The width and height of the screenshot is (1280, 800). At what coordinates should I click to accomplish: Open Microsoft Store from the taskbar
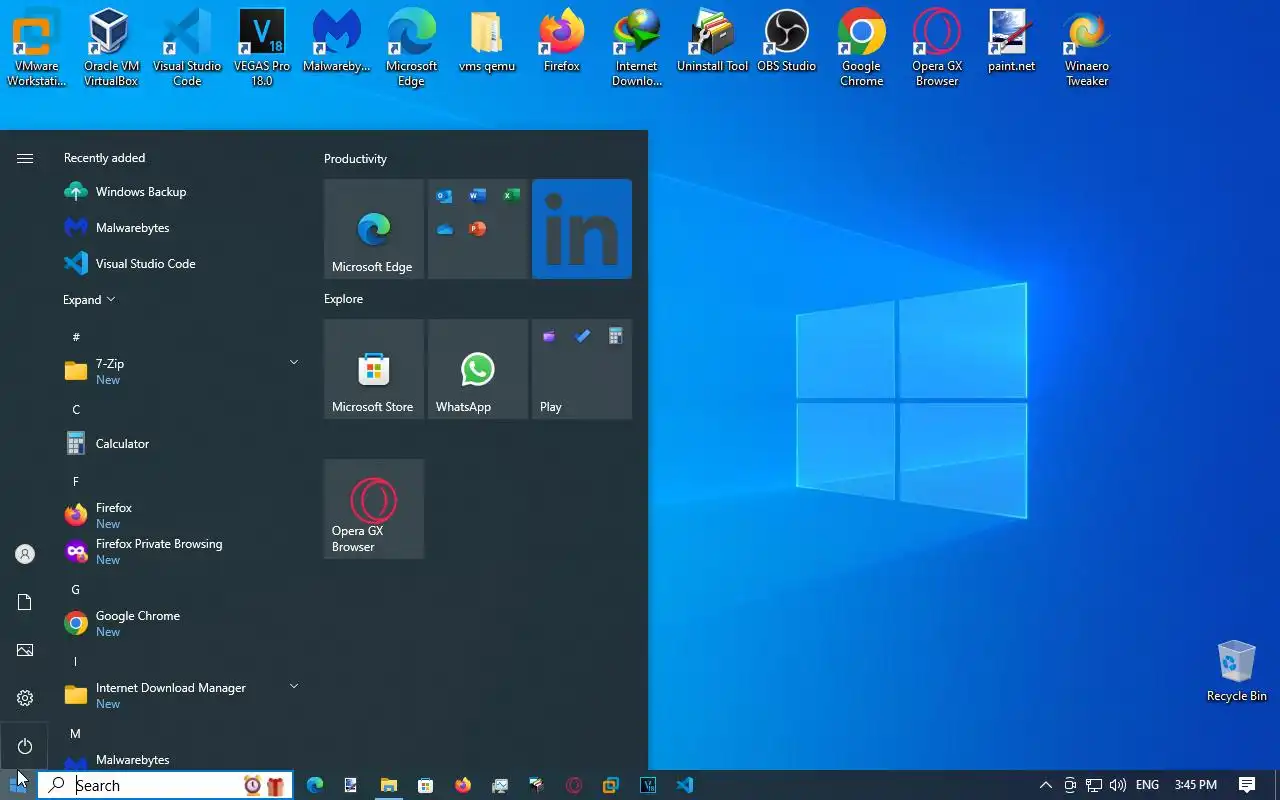coord(425,785)
